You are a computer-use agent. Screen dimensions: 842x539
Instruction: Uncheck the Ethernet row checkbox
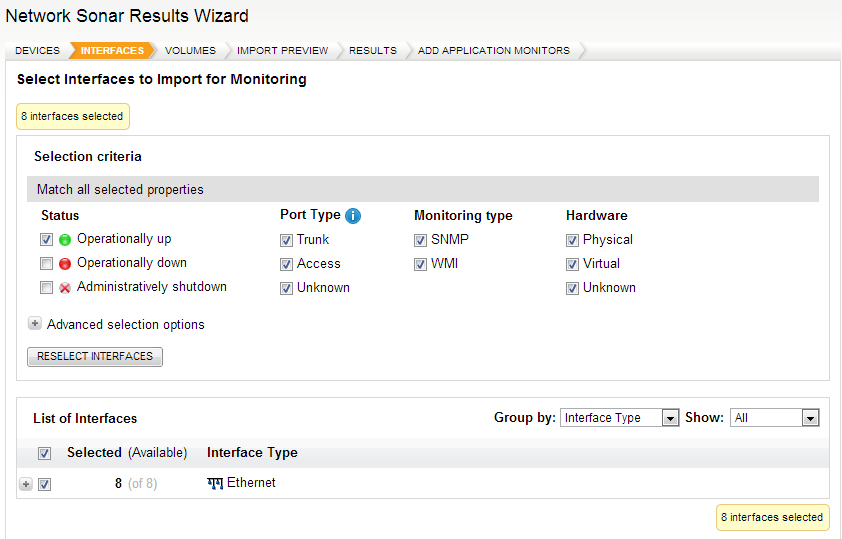(44, 484)
